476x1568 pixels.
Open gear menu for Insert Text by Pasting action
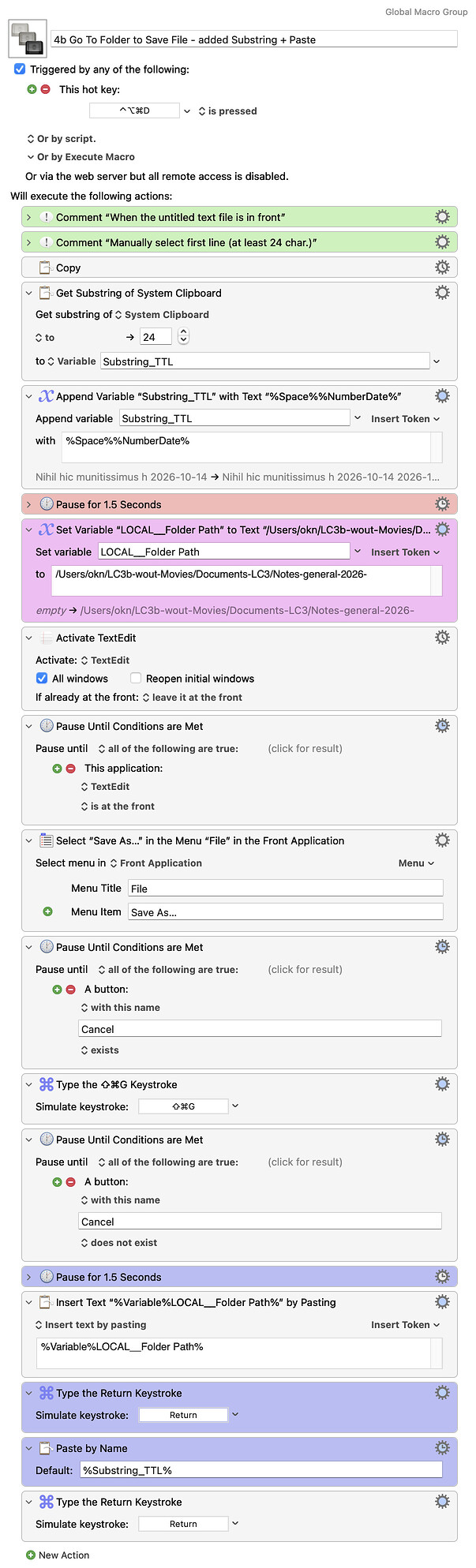pyautogui.click(x=443, y=1302)
